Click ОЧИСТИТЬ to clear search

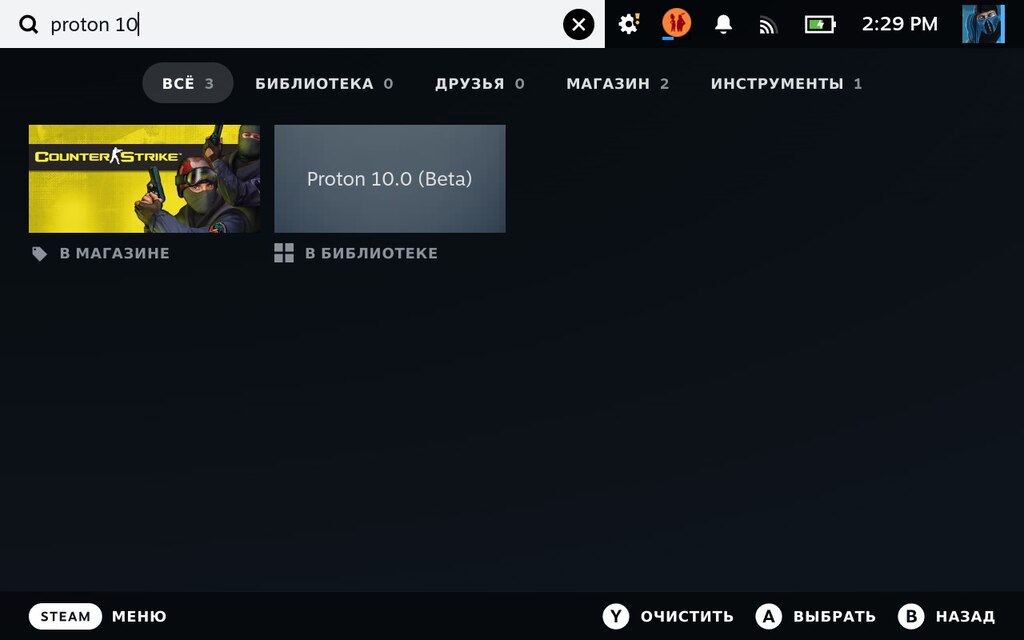pos(687,616)
